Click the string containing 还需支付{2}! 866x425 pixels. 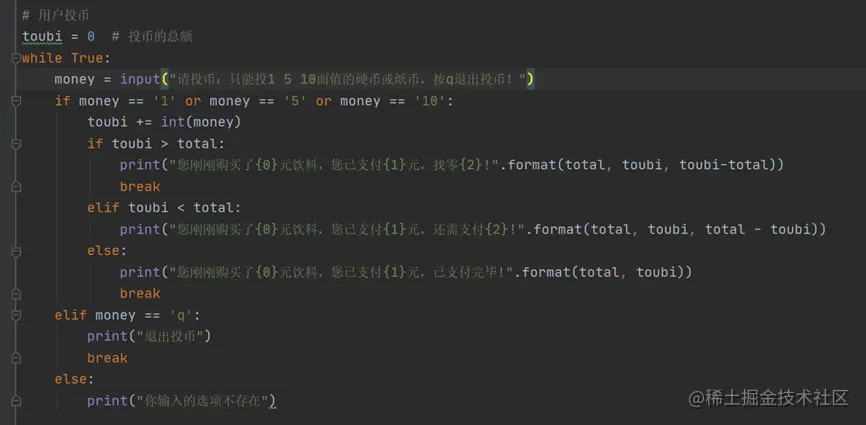(347, 229)
